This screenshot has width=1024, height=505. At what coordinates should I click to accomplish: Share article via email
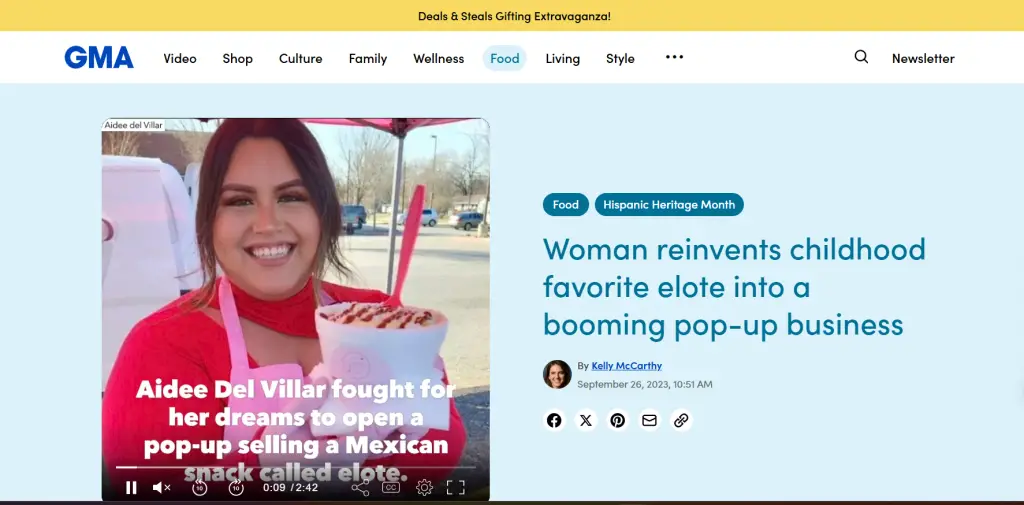pos(650,420)
